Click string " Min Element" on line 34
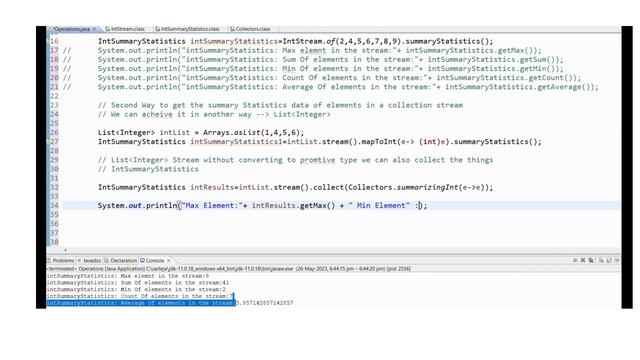This screenshot has width=640, height=360. click(x=379, y=206)
